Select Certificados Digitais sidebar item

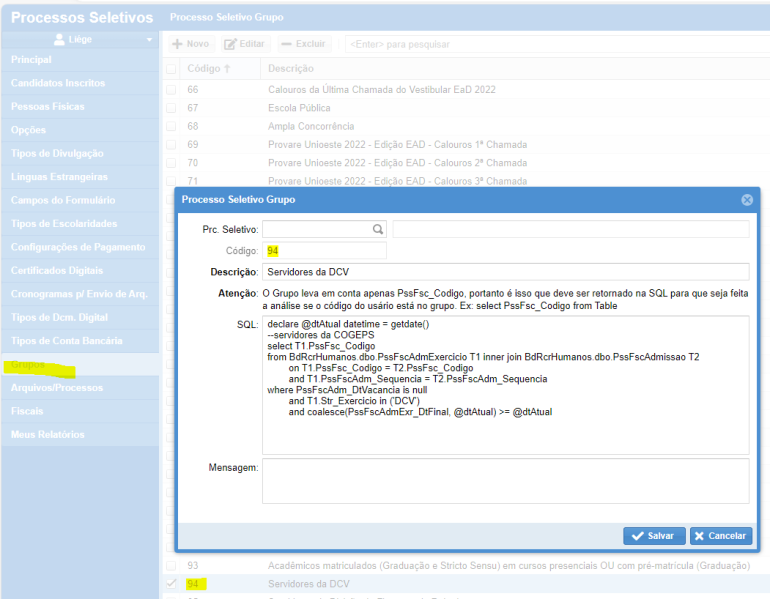(57, 270)
